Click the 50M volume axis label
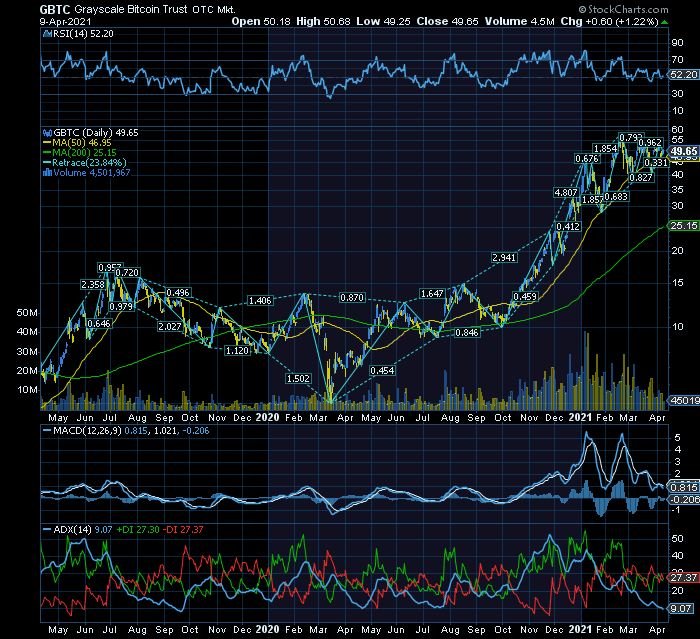Screen dimensions: 700x639 pyautogui.click(x=27, y=313)
